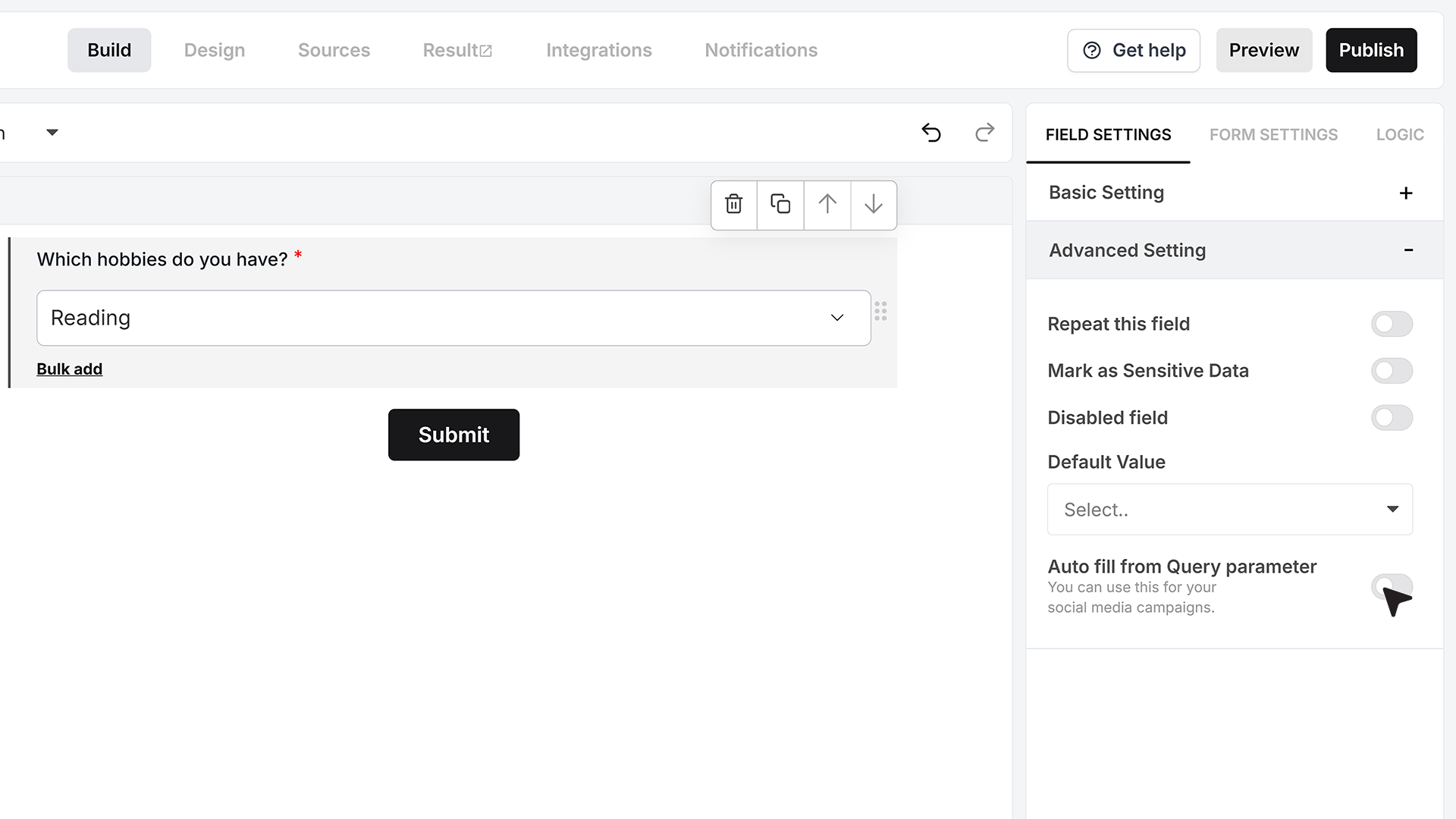The image size is (1456, 819).
Task: Grab the field drag handle dots
Action: pos(880,311)
